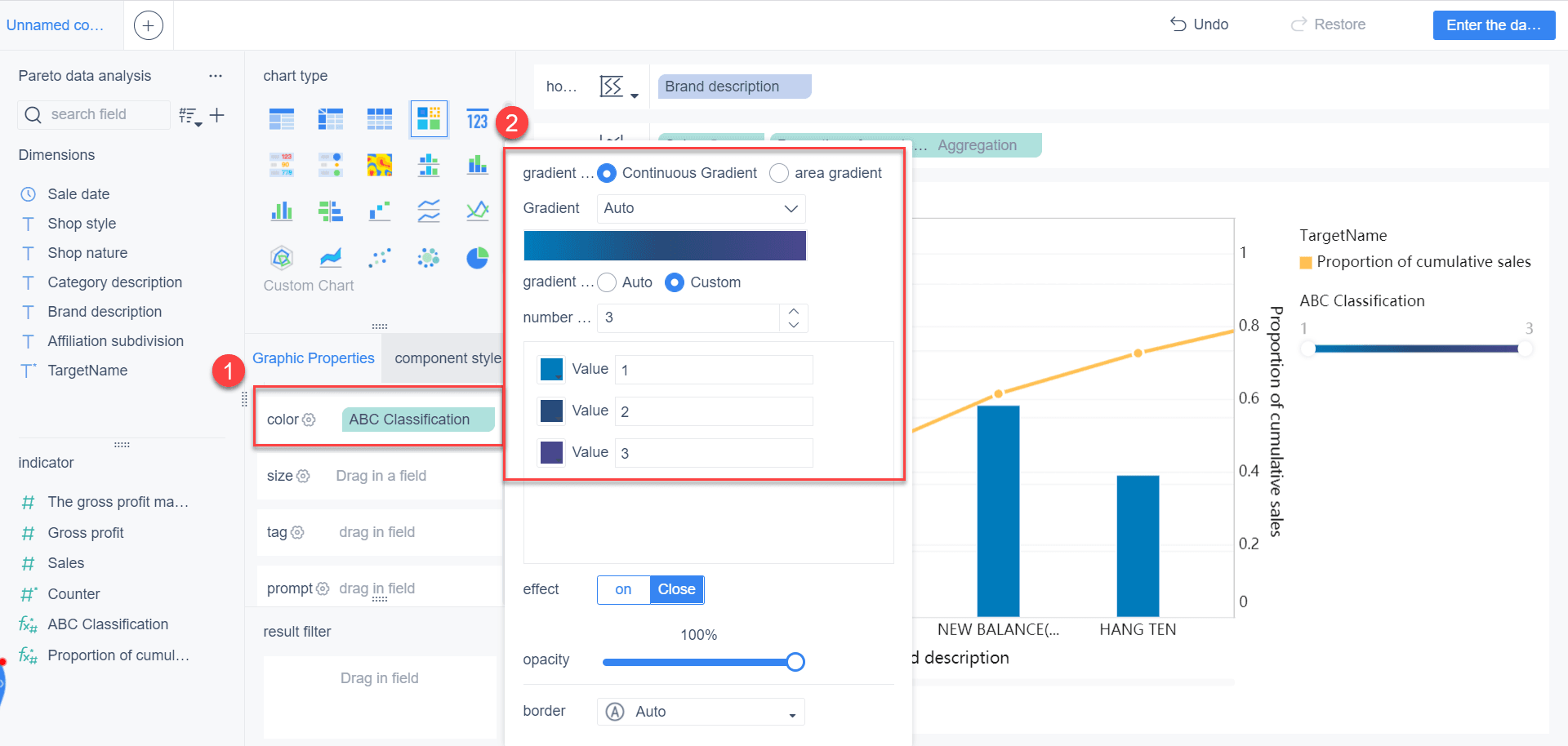This screenshot has width=1568, height=746.
Task: Open the size property gear settings
Action: [x=303, y=476]
